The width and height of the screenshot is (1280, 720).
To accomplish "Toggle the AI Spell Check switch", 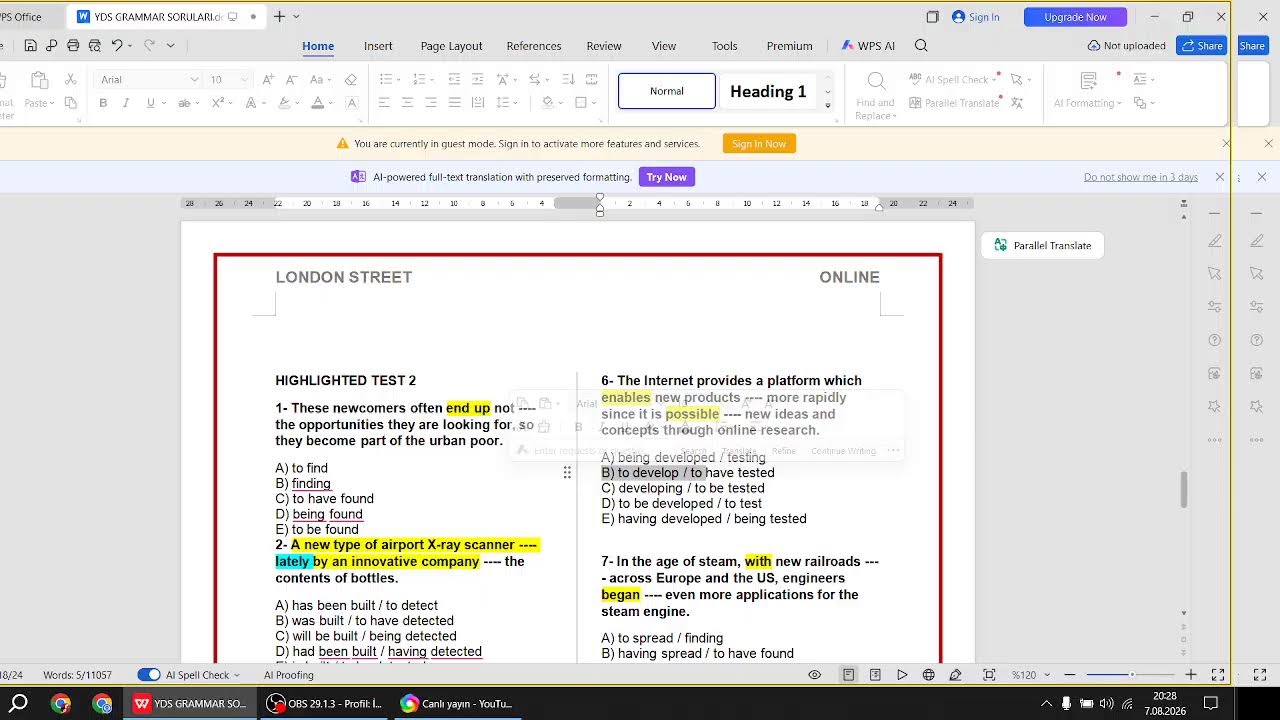I will point(148,675).
